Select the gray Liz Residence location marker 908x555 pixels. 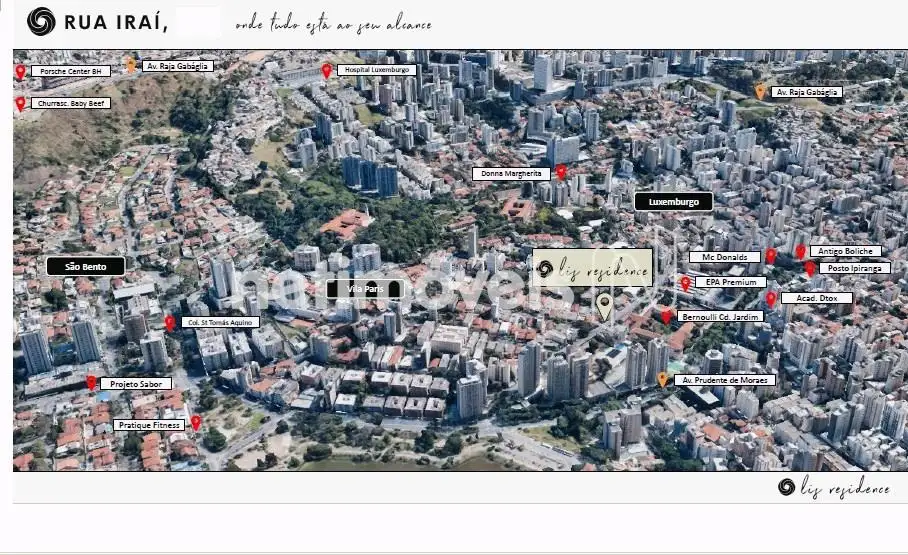(604, 305)
